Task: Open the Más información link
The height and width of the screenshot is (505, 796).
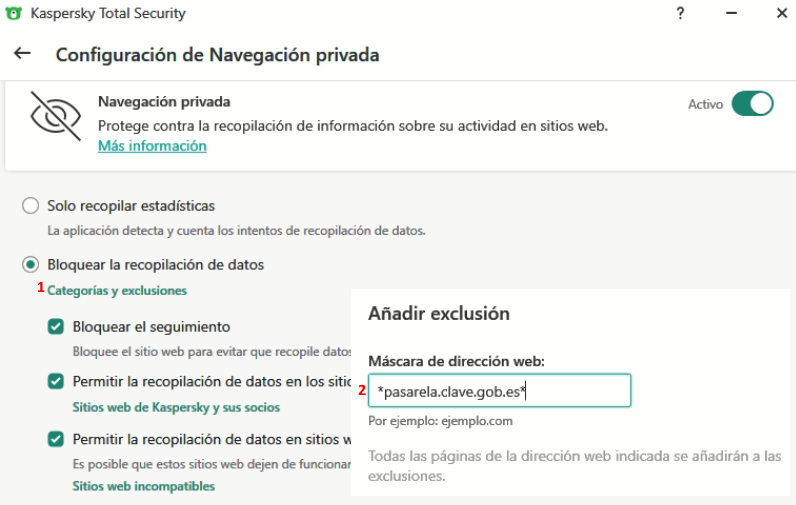Action: point(152,146)
